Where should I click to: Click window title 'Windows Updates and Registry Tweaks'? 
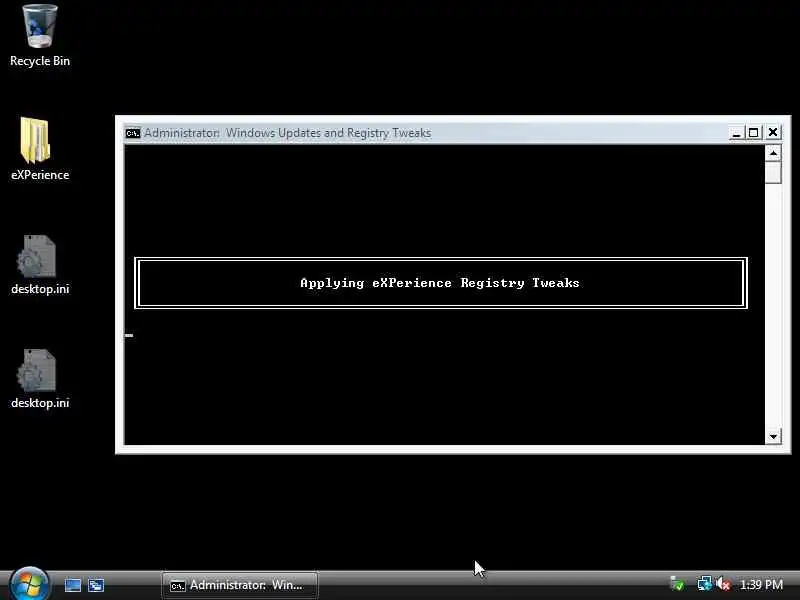pyautogui.click(x=328, y=133)
